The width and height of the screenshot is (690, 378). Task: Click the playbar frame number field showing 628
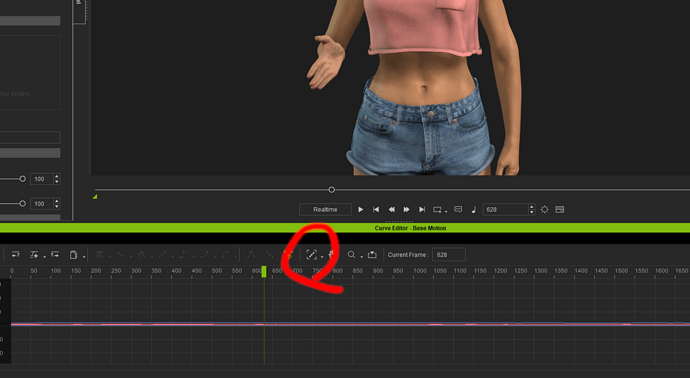click(x=506, y=209)
